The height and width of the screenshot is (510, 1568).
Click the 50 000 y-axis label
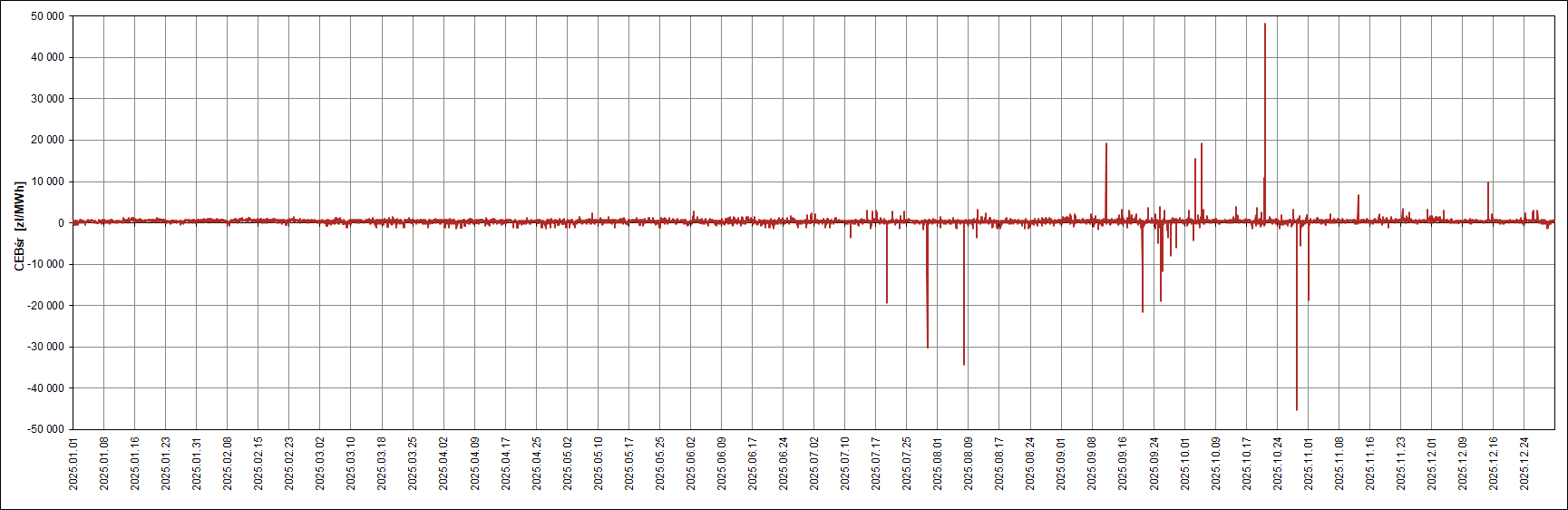(x=47, y=16)
